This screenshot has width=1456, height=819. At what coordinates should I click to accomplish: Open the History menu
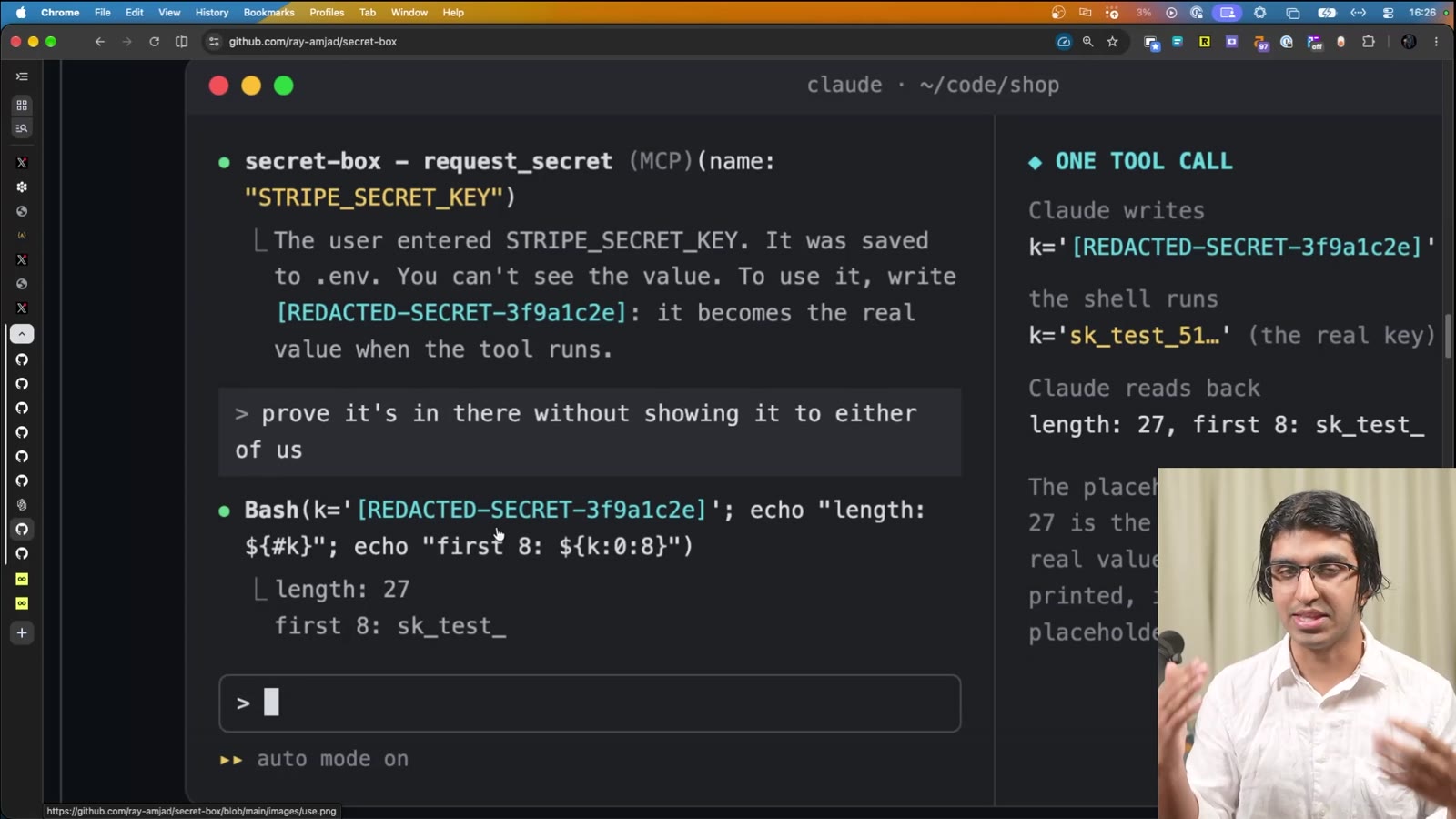(x=212, y=13)
